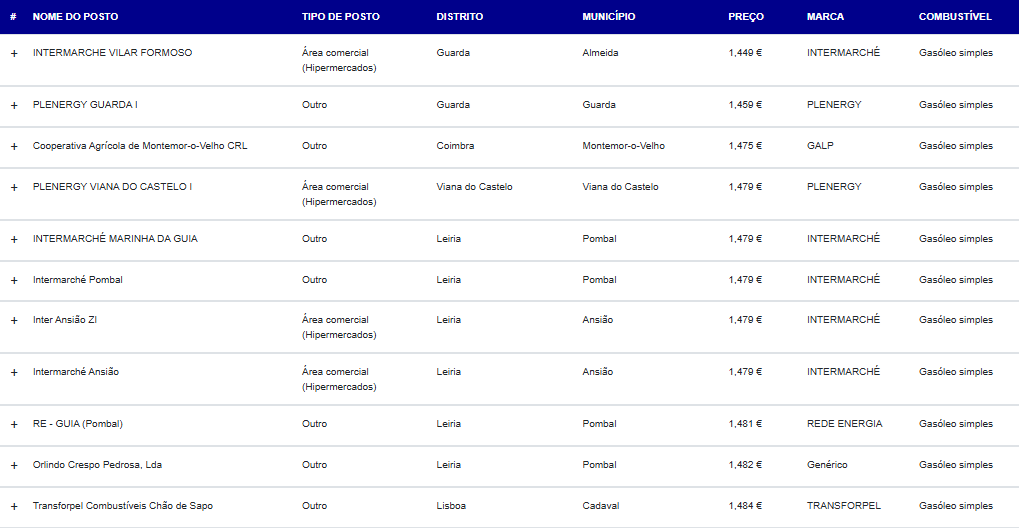Sort by COMBUSTÍVEL column header

coord(955,17)
